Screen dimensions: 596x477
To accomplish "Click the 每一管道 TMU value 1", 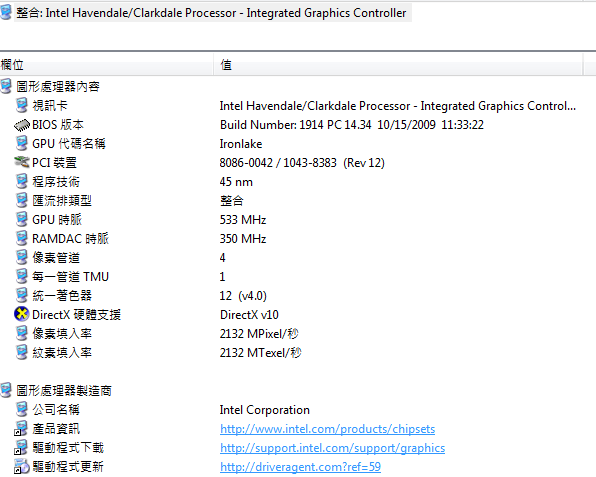I will (x=222, y=277).
